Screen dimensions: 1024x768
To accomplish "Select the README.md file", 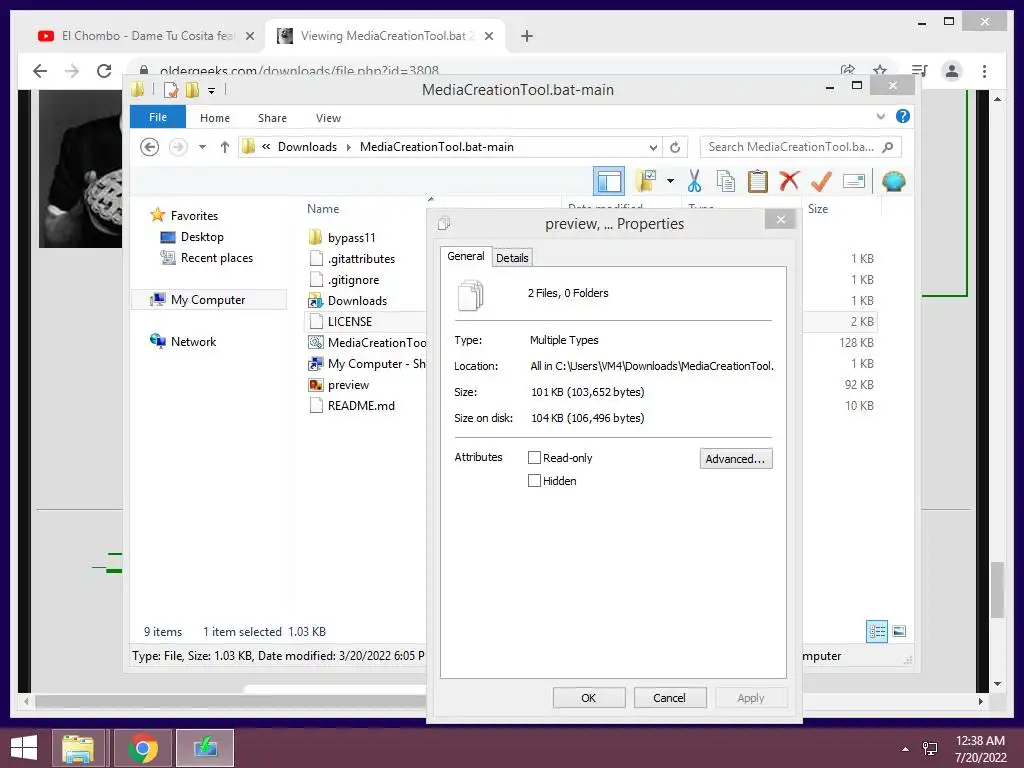I will coord(361,406).
